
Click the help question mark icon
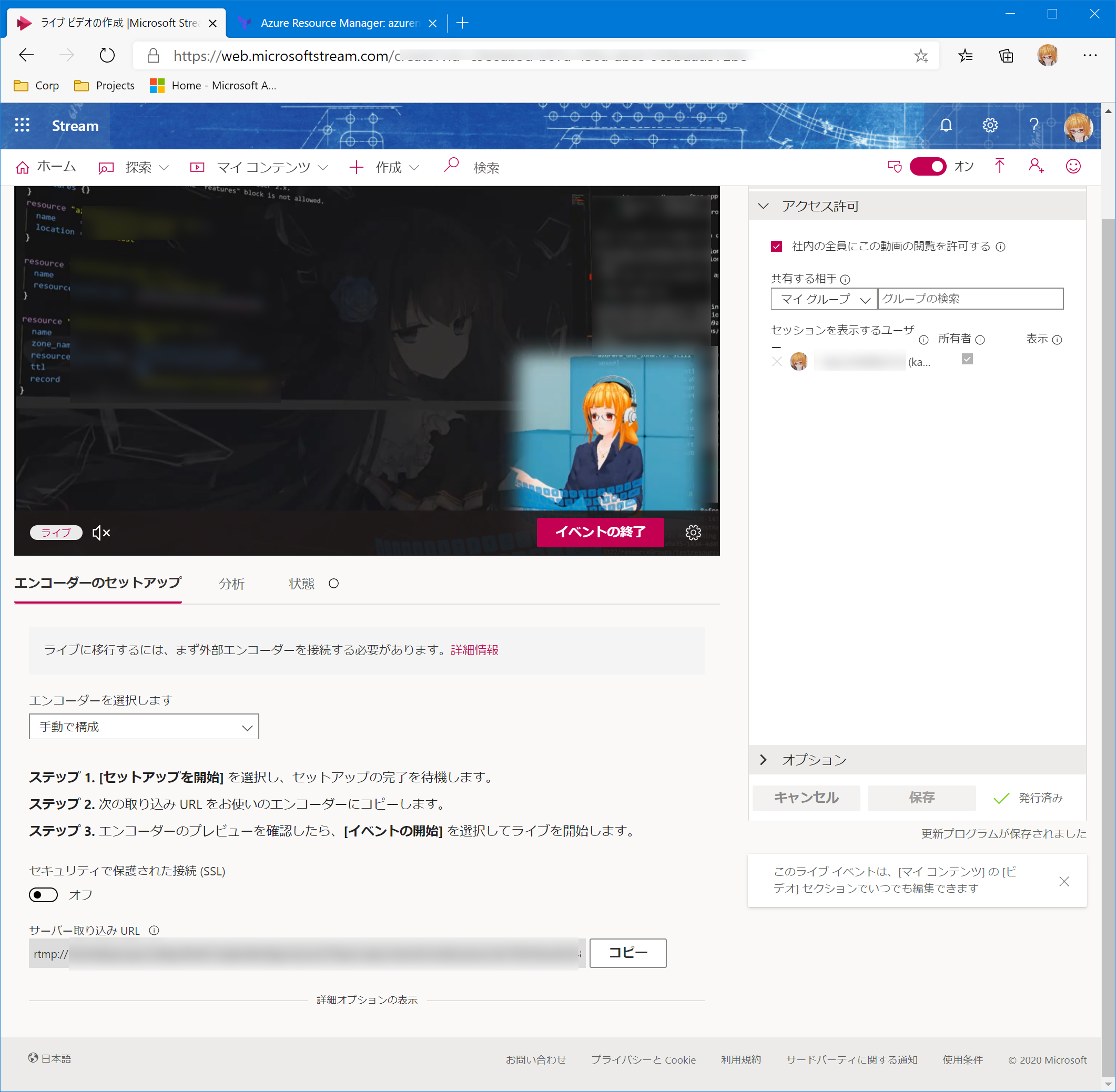(x=1033, y=125)
